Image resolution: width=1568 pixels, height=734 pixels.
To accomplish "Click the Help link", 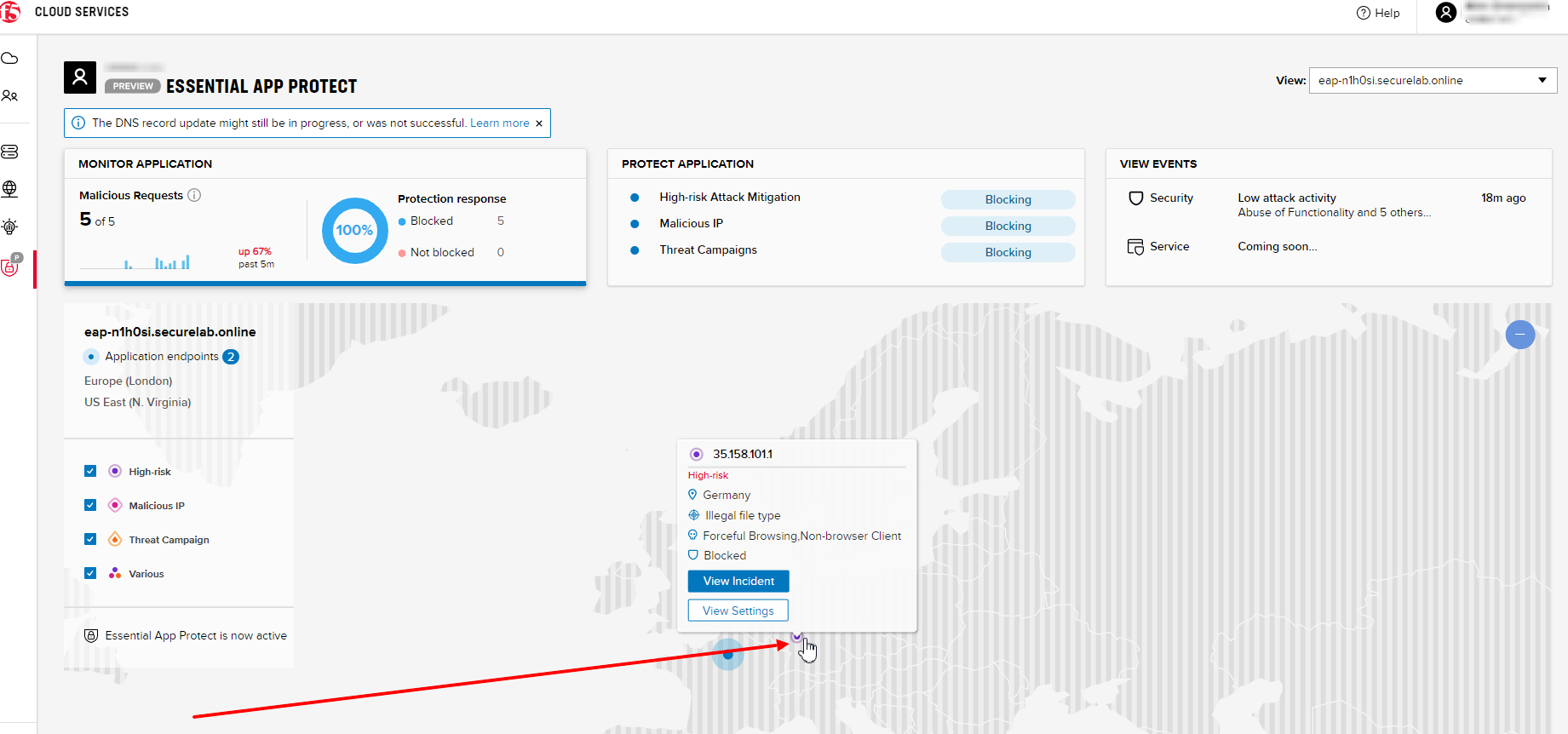I will 1387,13.
